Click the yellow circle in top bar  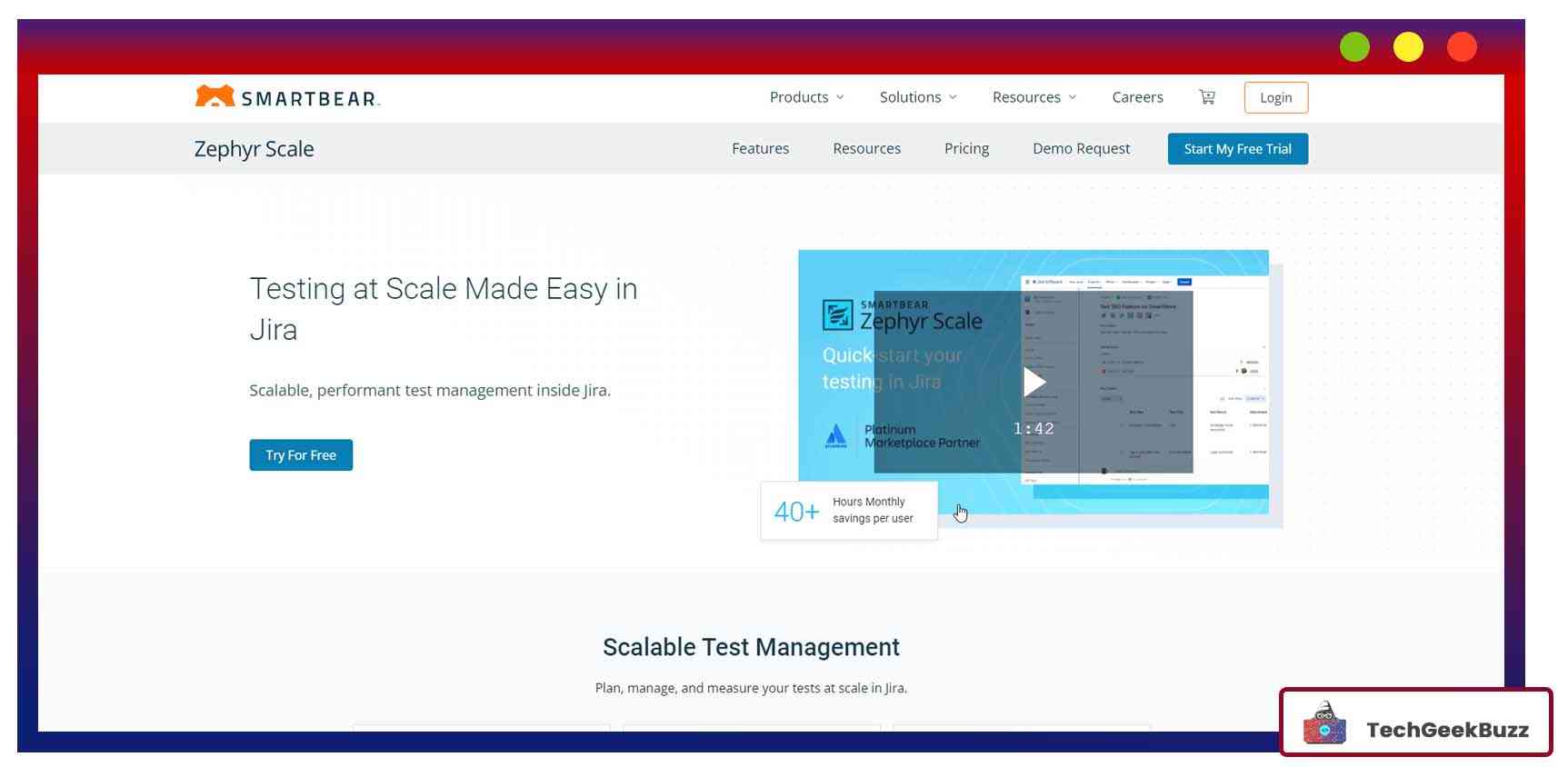pos(1407,47)
